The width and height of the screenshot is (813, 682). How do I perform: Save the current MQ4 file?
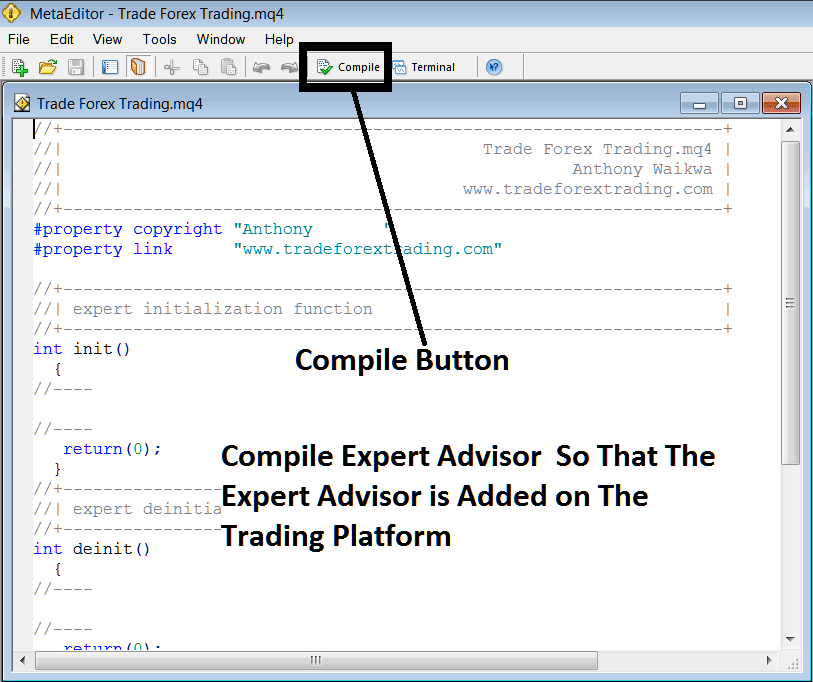click(x=75, y=66)
